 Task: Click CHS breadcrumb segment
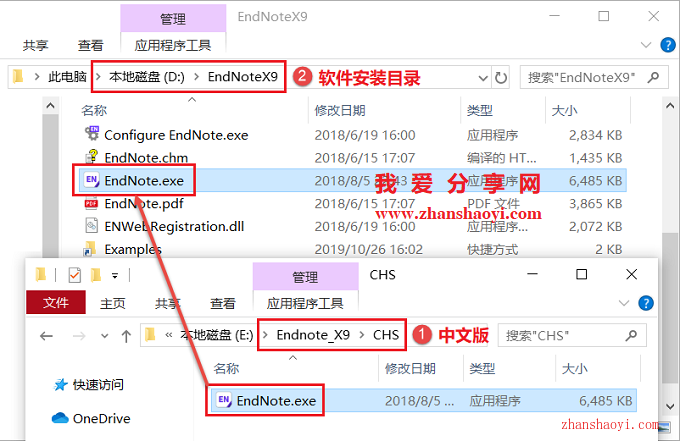pyautogui.click(x=386, y=335)
